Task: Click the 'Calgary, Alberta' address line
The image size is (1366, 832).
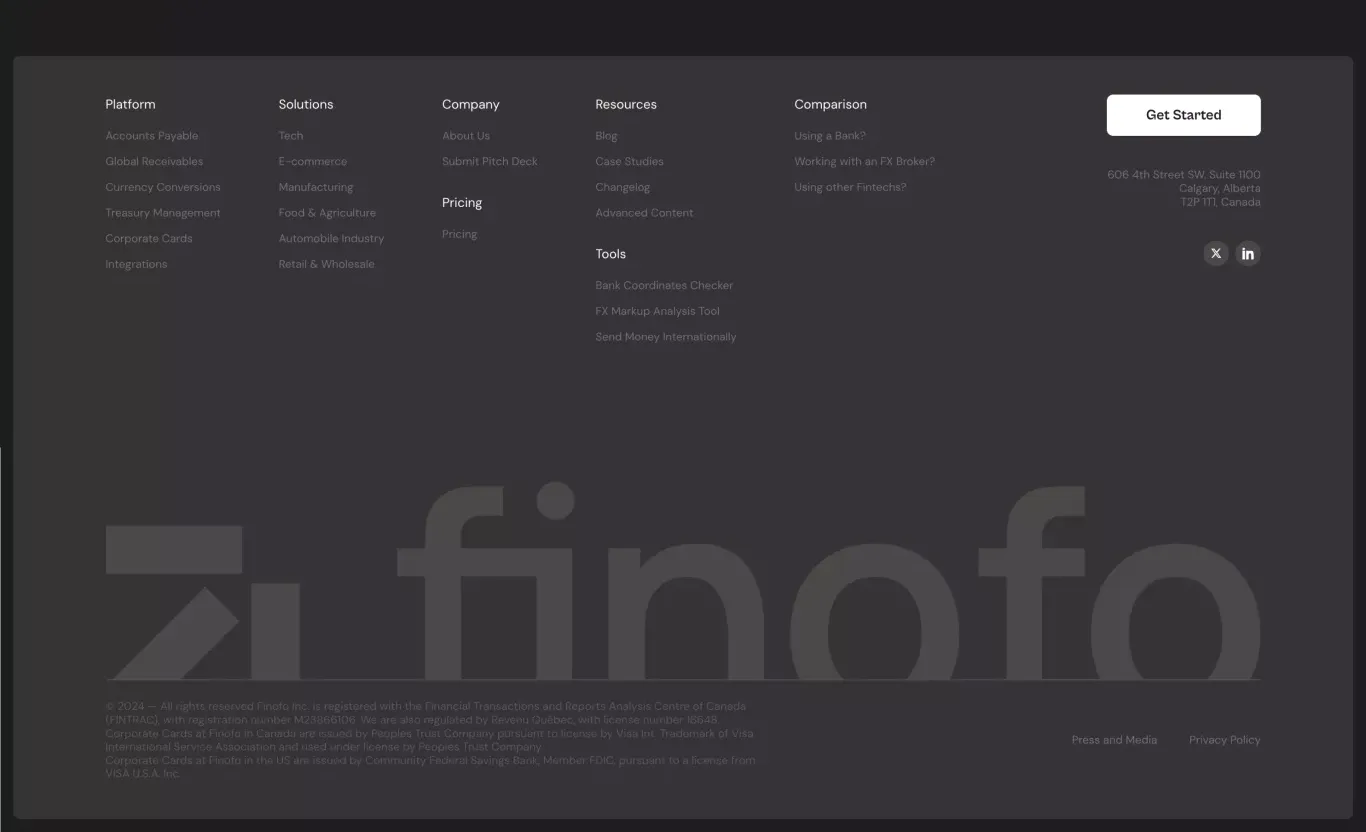Action: click(x=1220, y=189)
